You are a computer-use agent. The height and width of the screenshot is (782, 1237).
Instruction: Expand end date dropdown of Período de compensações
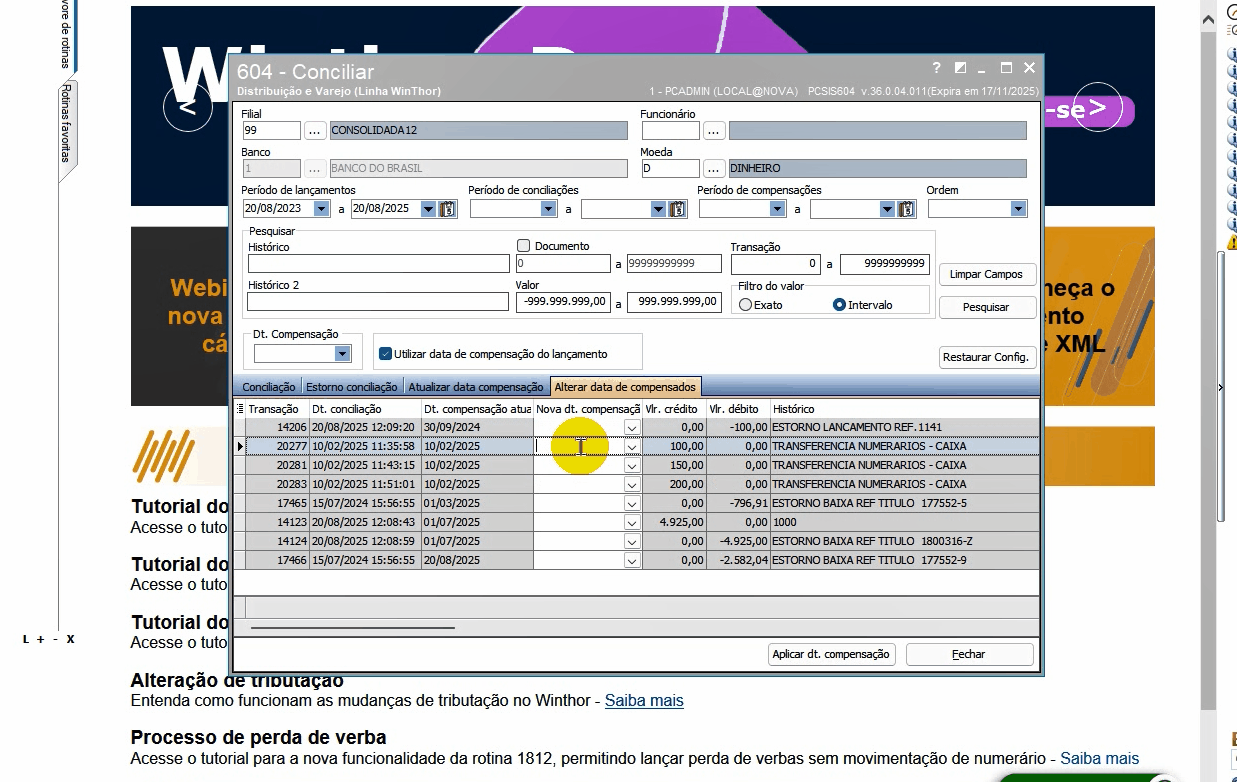[887, 209]
